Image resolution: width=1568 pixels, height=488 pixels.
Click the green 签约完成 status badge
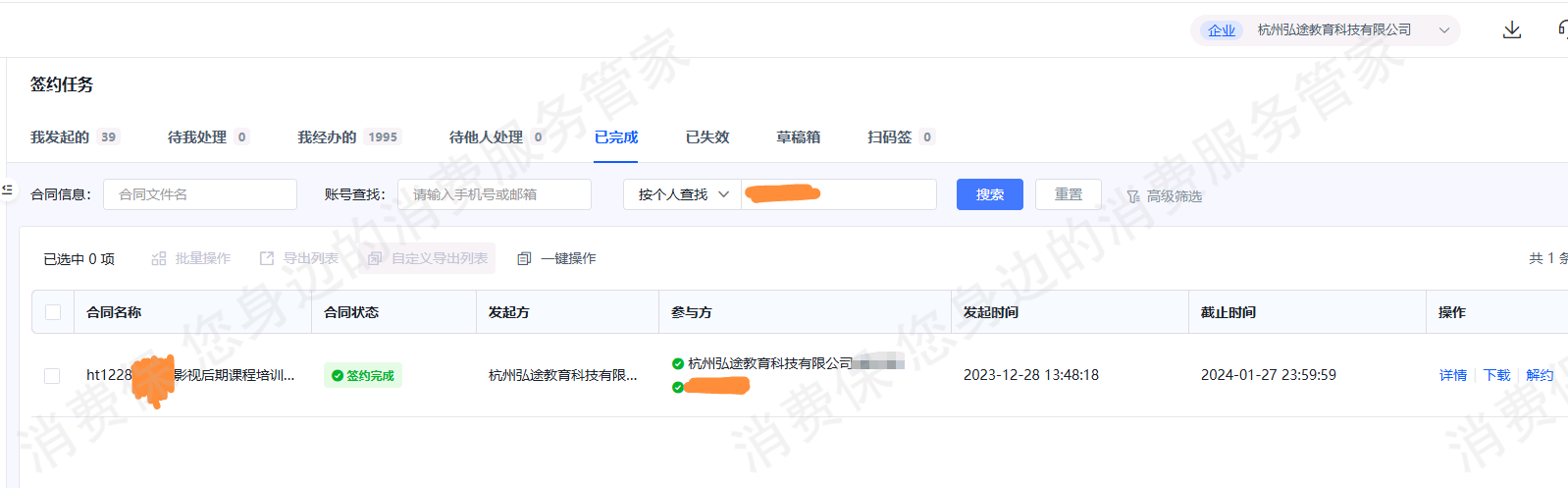coord(363,375)
